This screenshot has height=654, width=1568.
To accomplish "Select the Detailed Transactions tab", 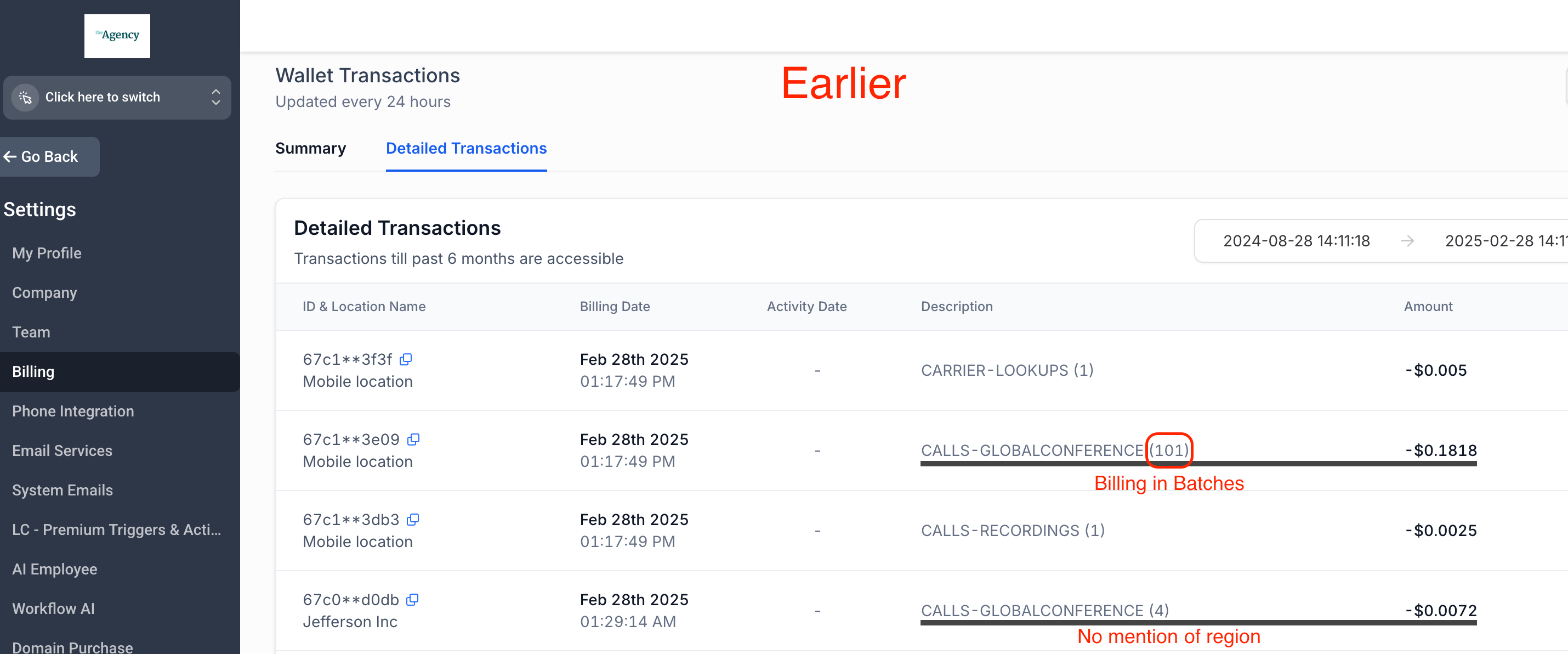I will coord(465,149).
